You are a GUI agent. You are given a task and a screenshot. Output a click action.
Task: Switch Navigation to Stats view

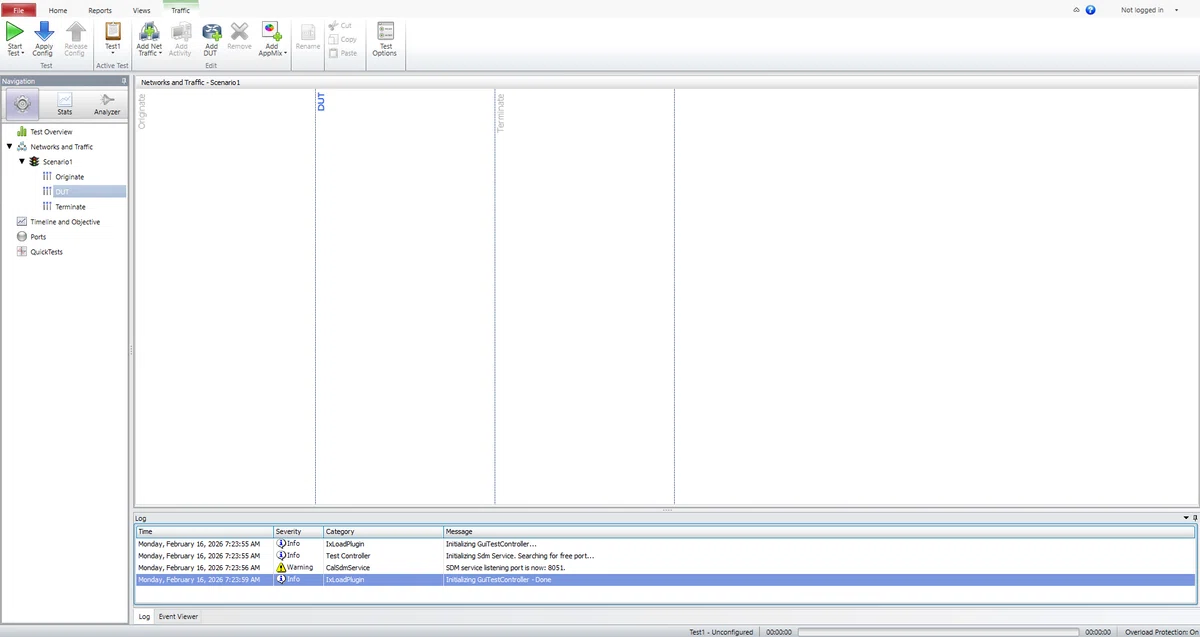click(65, 103)
